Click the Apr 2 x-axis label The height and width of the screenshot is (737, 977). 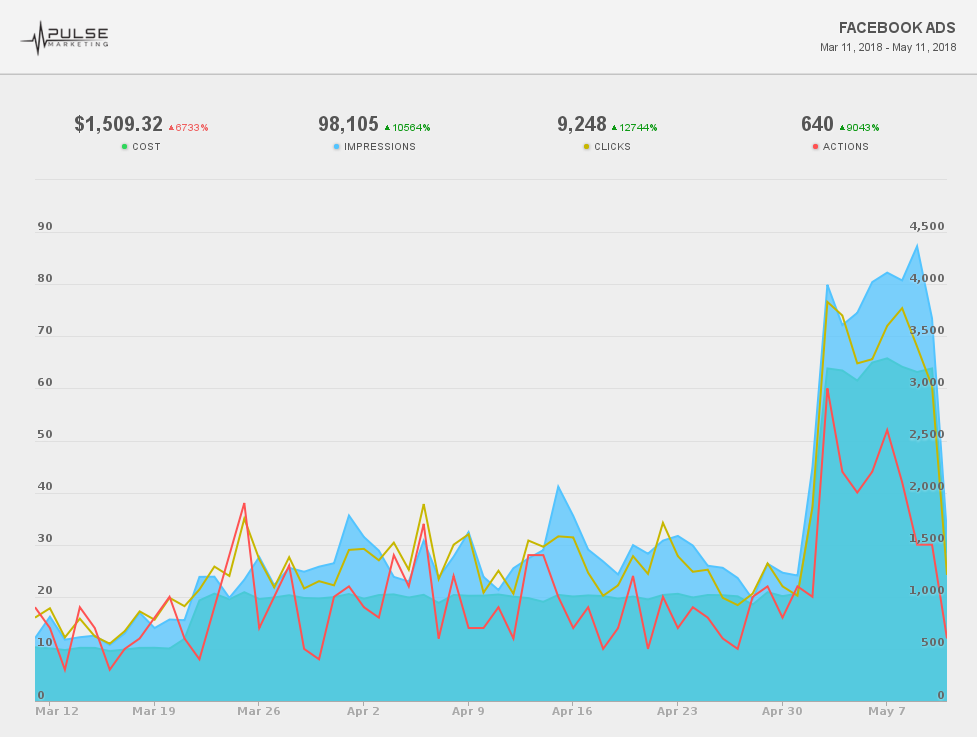point(363,711)
